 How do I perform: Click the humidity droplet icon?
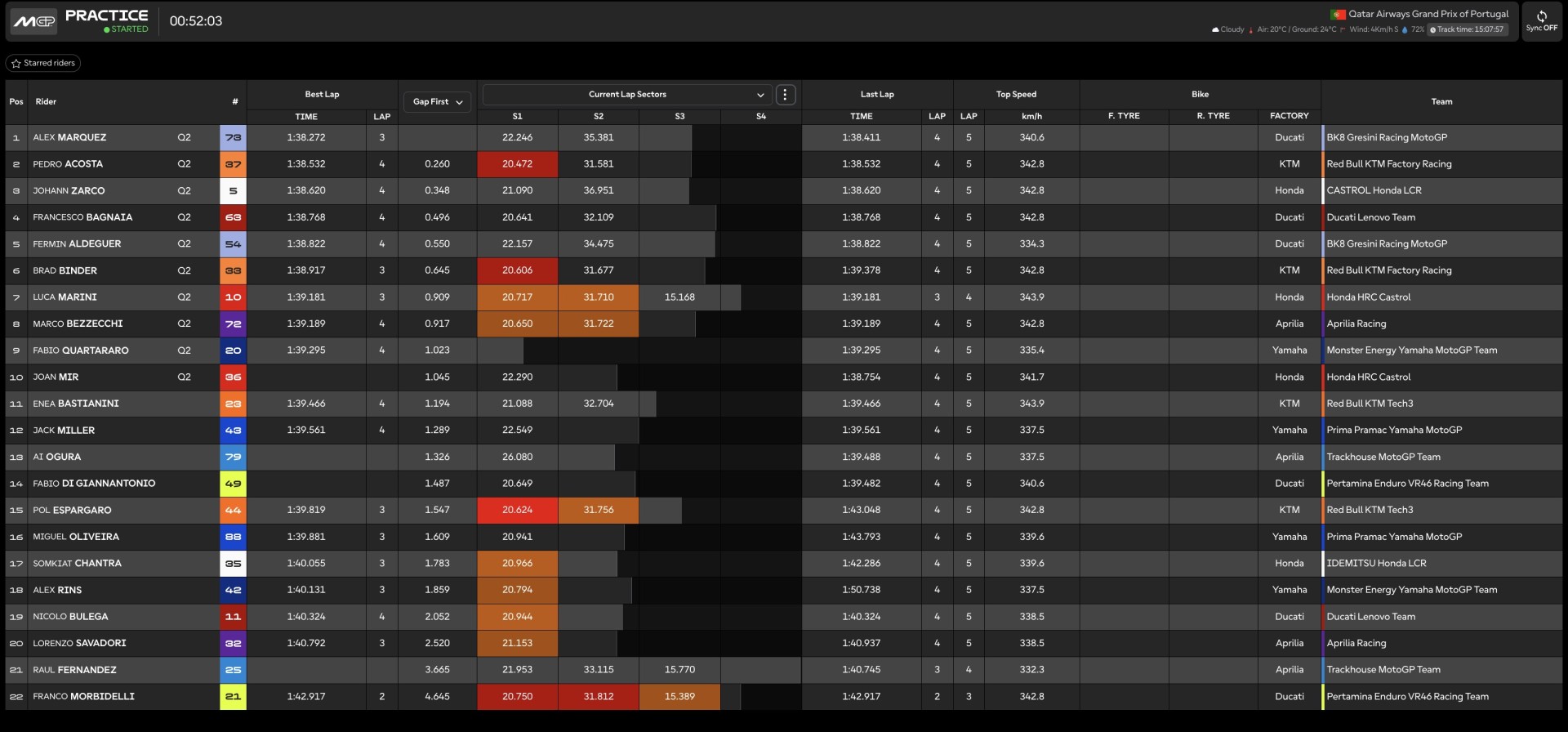click(x=1405, y=29)
